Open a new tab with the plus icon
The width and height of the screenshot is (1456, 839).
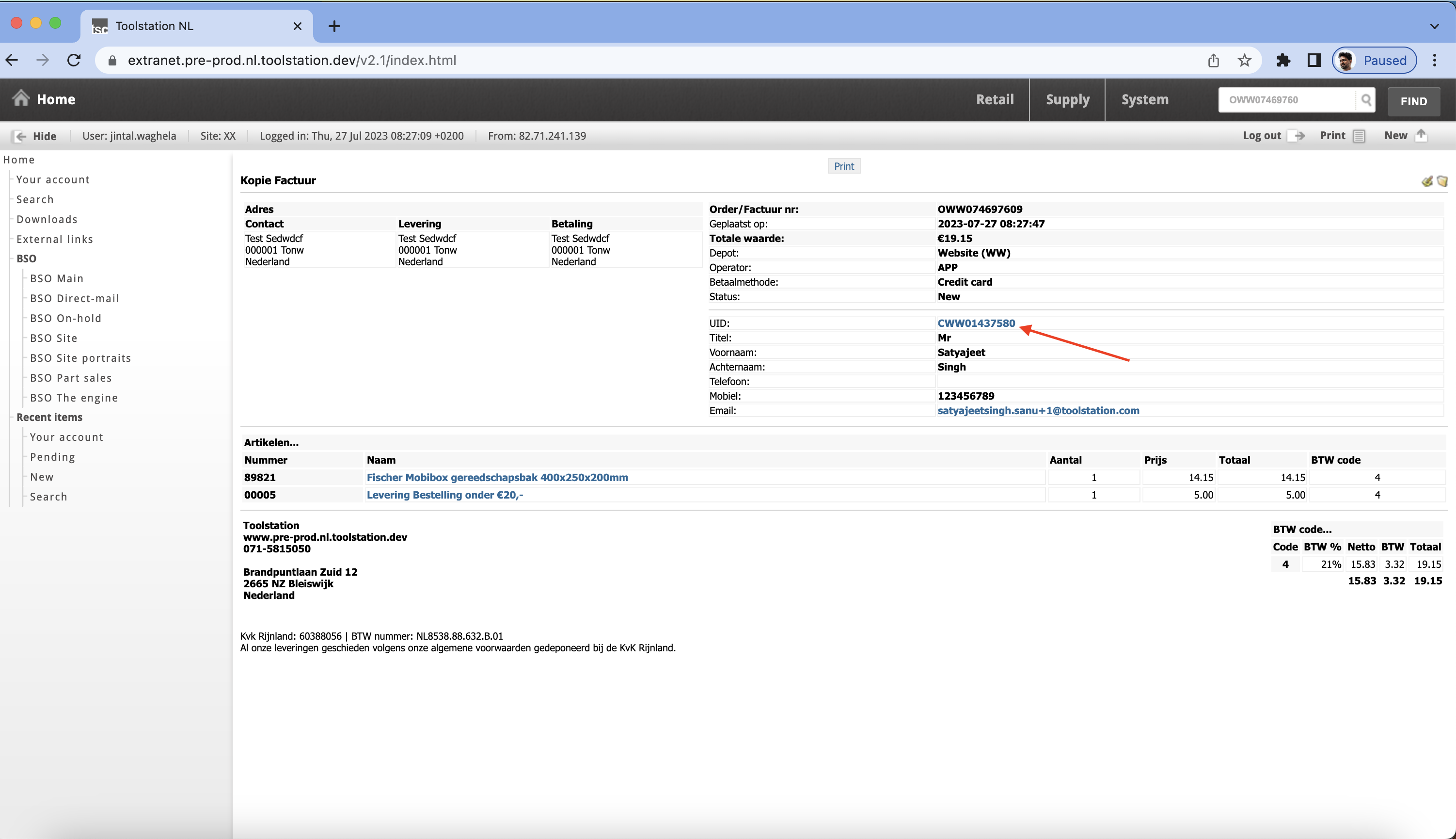[334, 26]
